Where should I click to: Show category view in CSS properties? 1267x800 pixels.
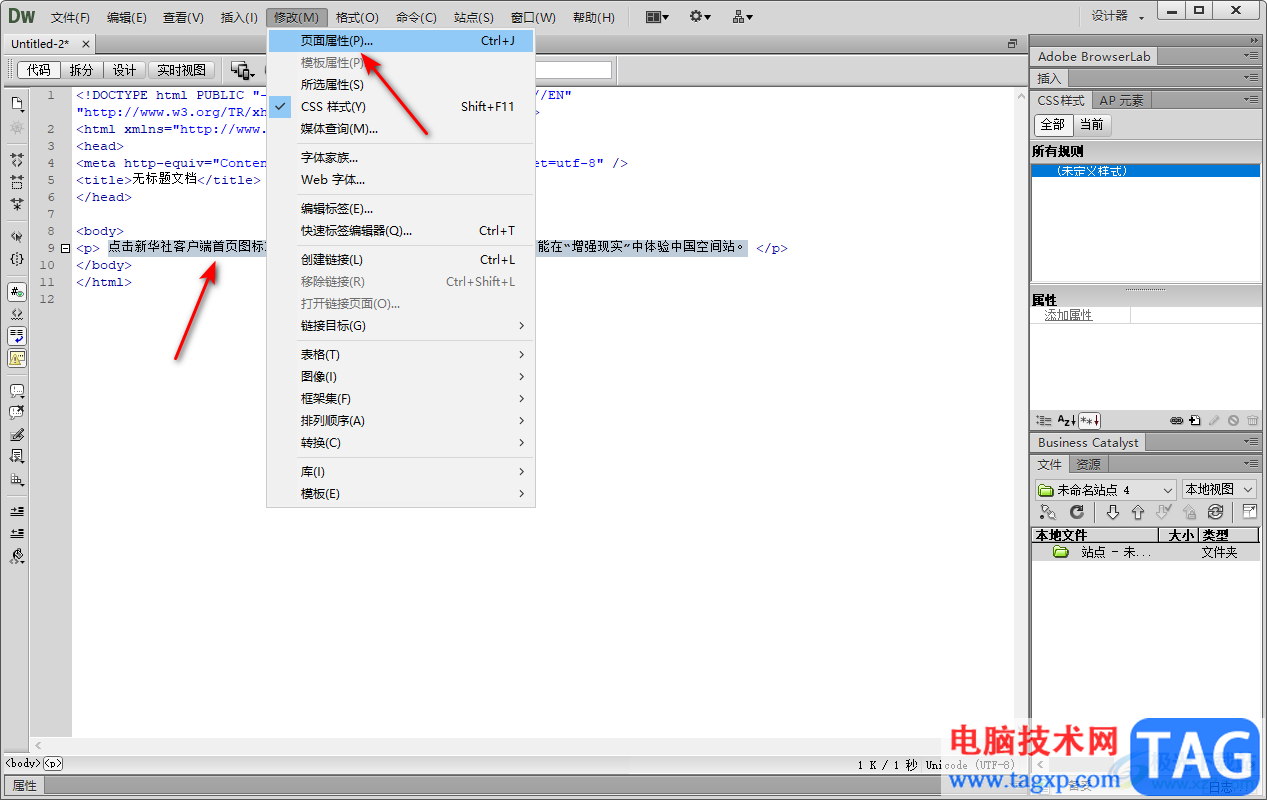[x=1044, y=421]
